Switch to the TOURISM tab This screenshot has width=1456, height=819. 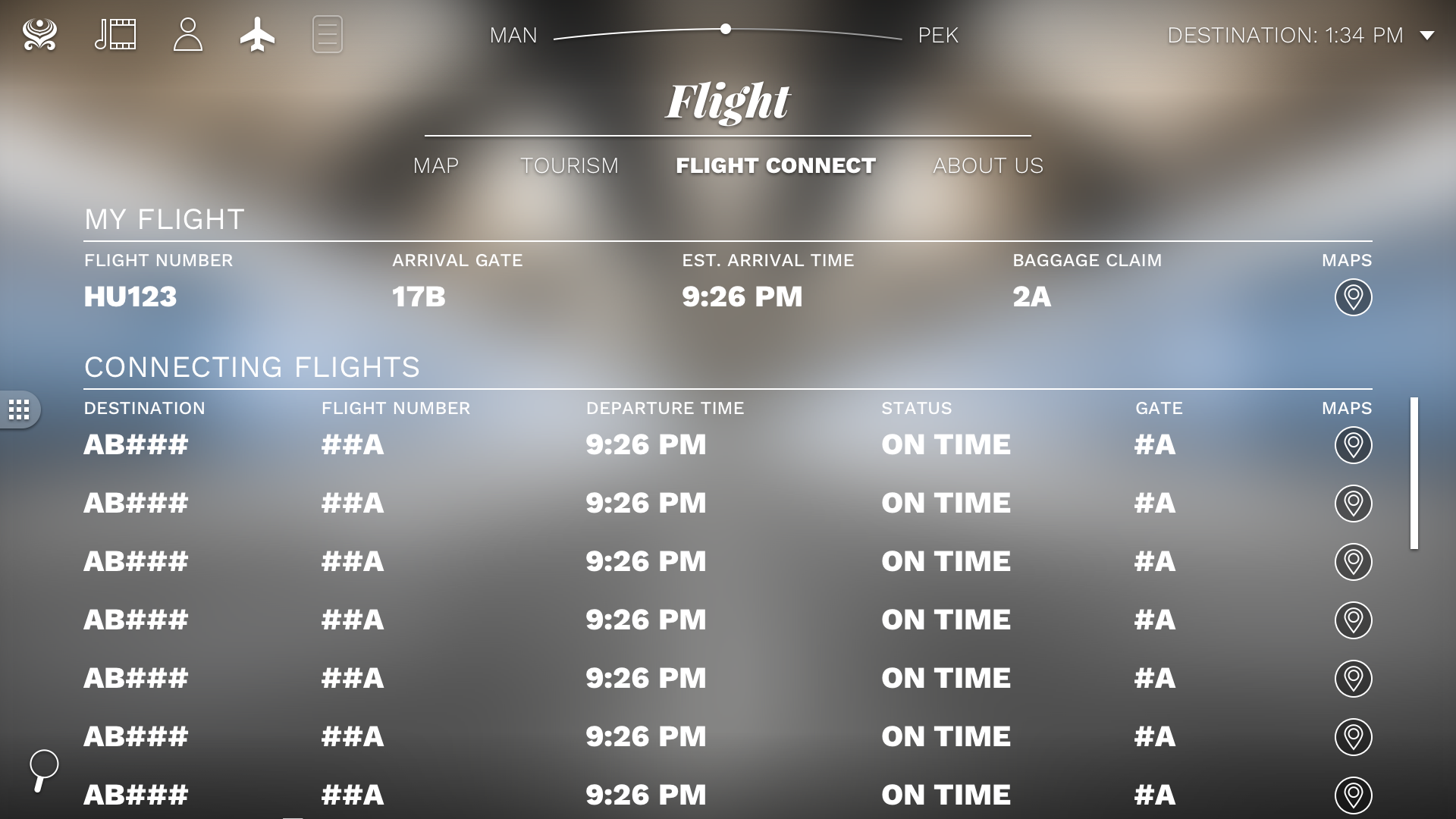[570, 165]
